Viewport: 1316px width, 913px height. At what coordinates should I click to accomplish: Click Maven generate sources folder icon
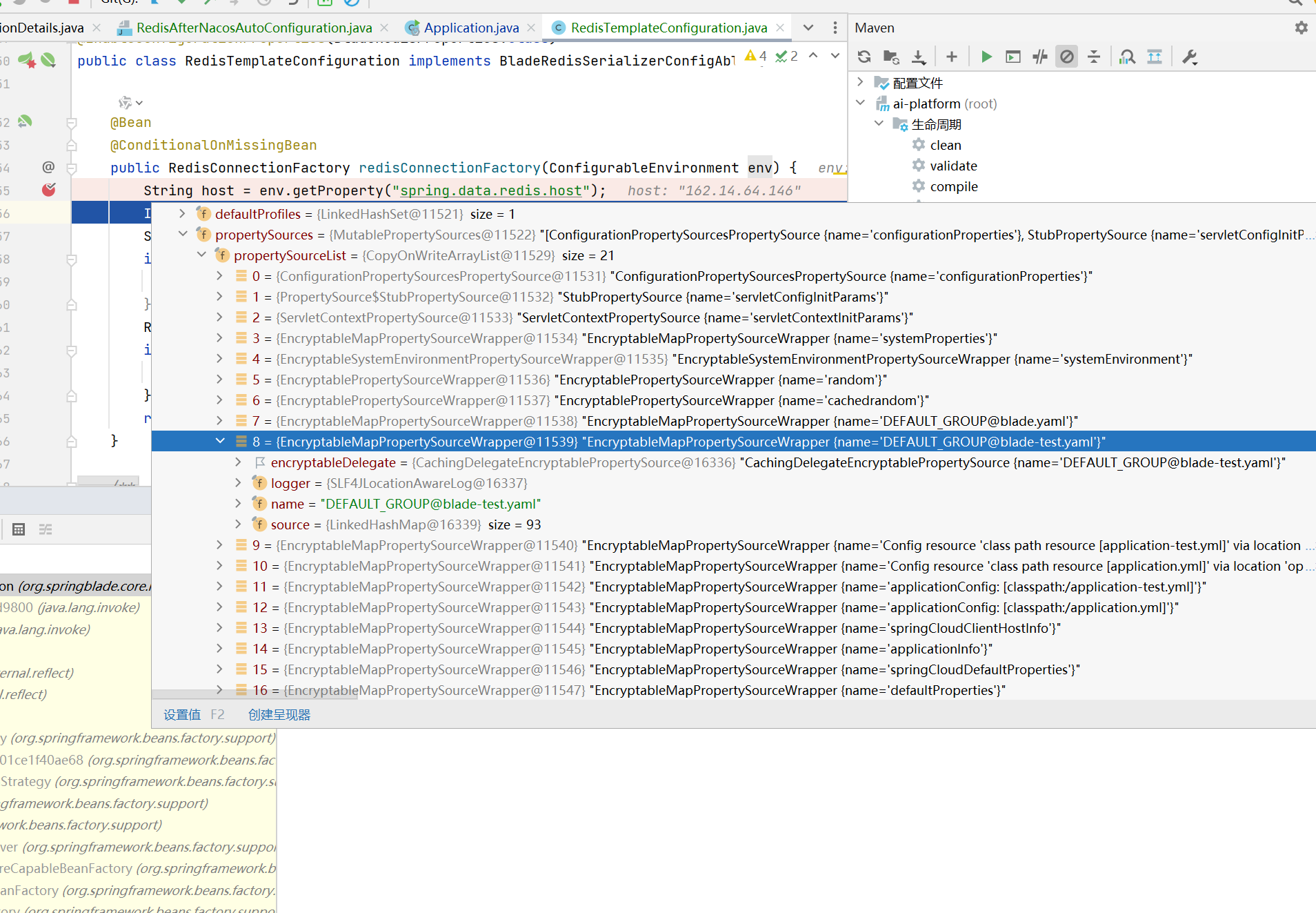[891, 57]
